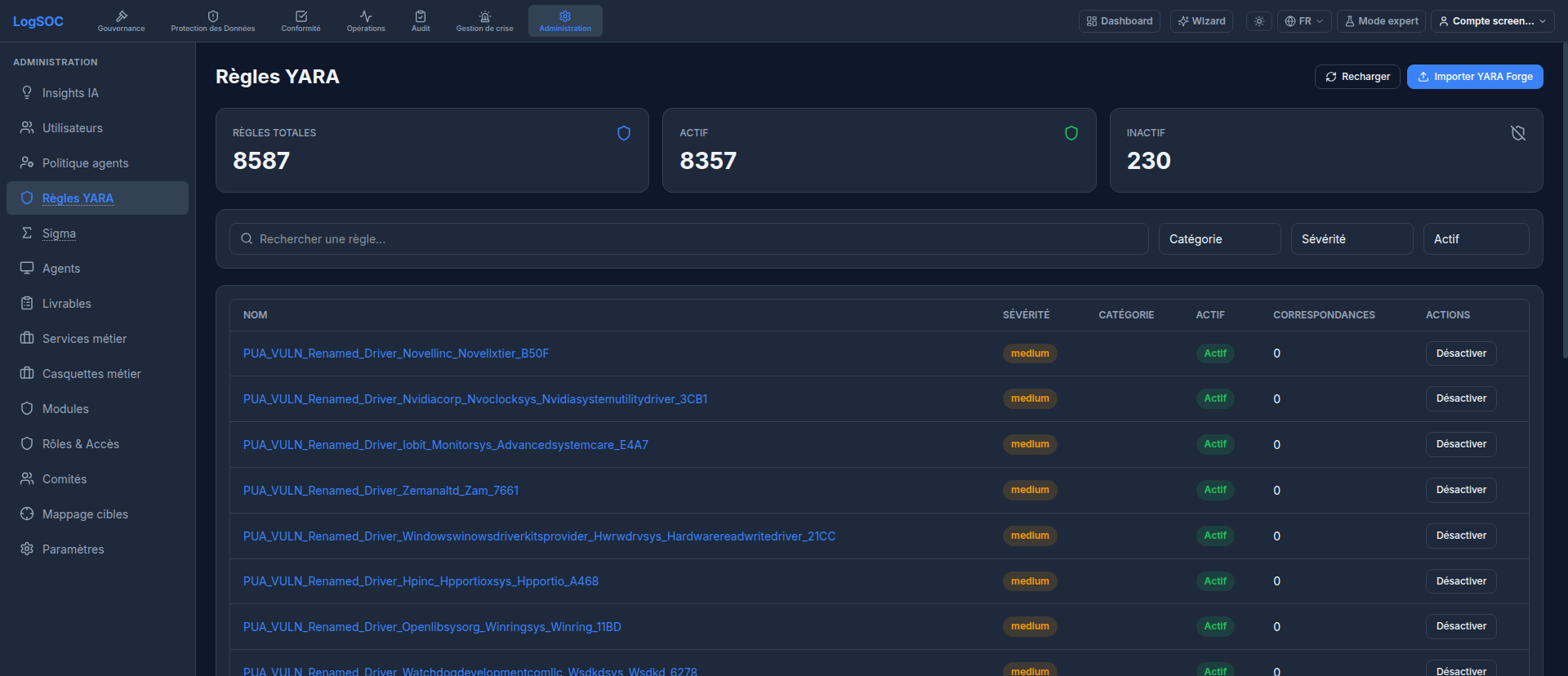The image size is (1568, 676).
Task: Click the Paramètres gear icon
Action: [27, 549]
